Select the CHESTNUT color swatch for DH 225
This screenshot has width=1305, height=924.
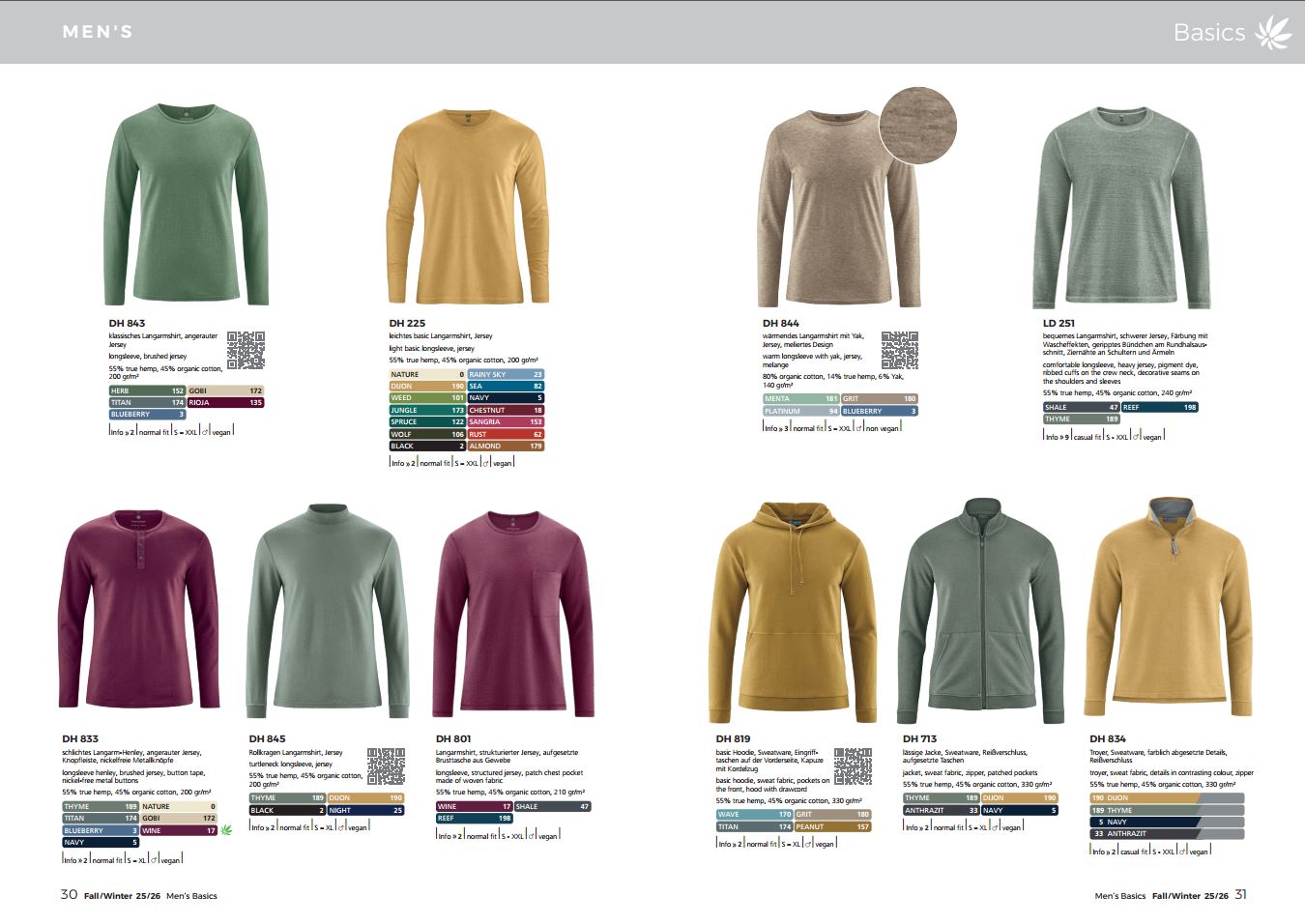click(506, 410)
